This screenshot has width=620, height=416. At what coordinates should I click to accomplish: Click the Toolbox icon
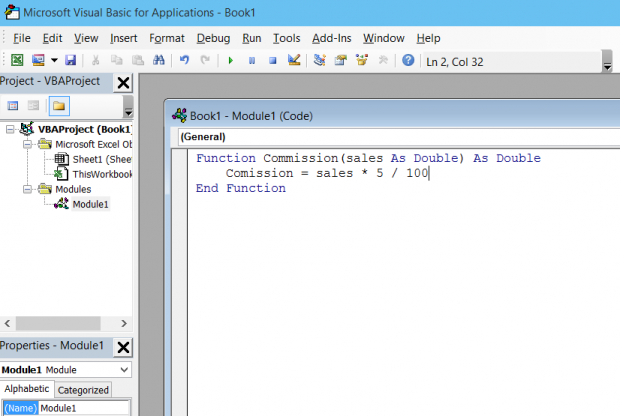(383, 60)
